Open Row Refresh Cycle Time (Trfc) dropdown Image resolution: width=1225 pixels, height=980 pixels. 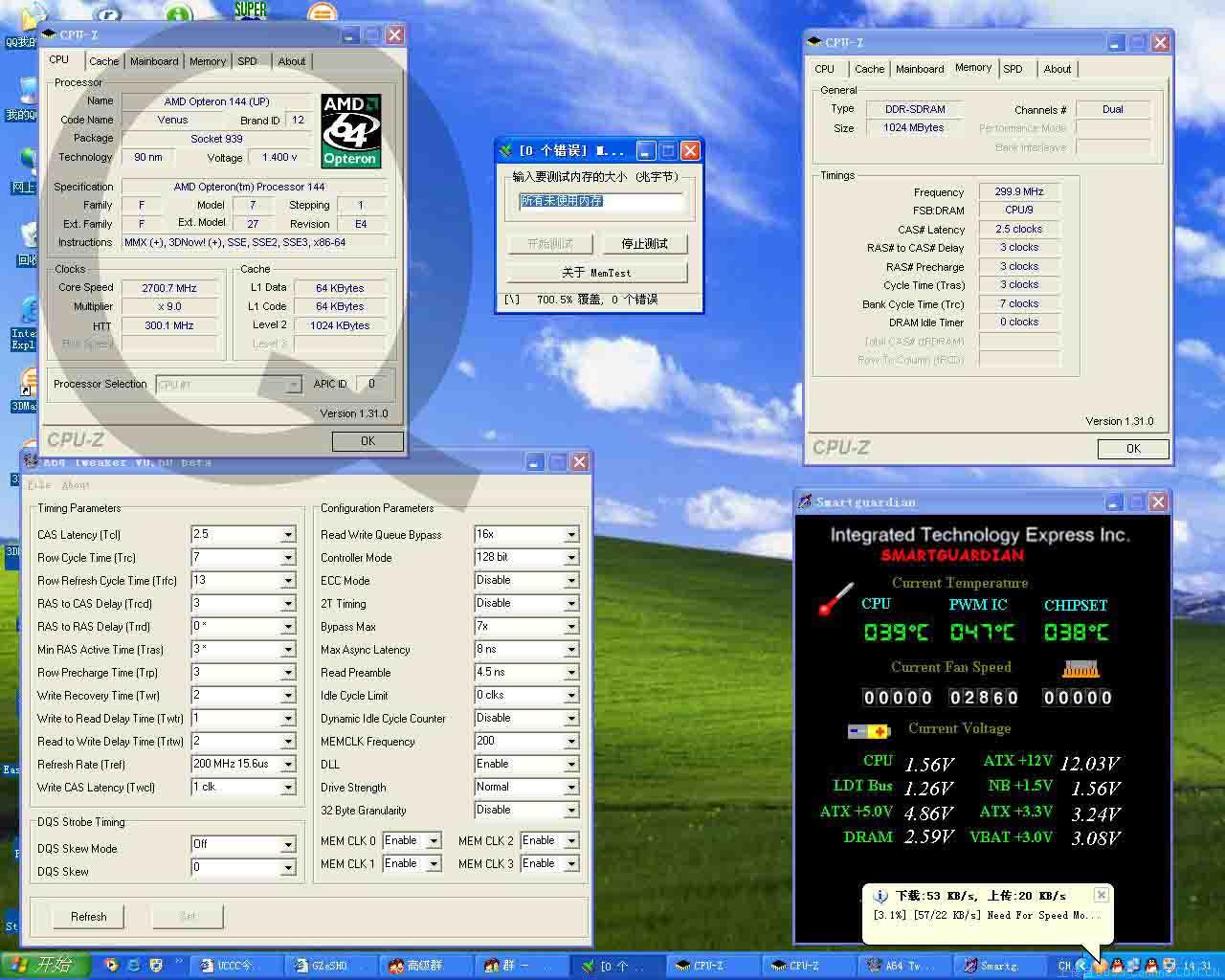click(x=288, y=581)
